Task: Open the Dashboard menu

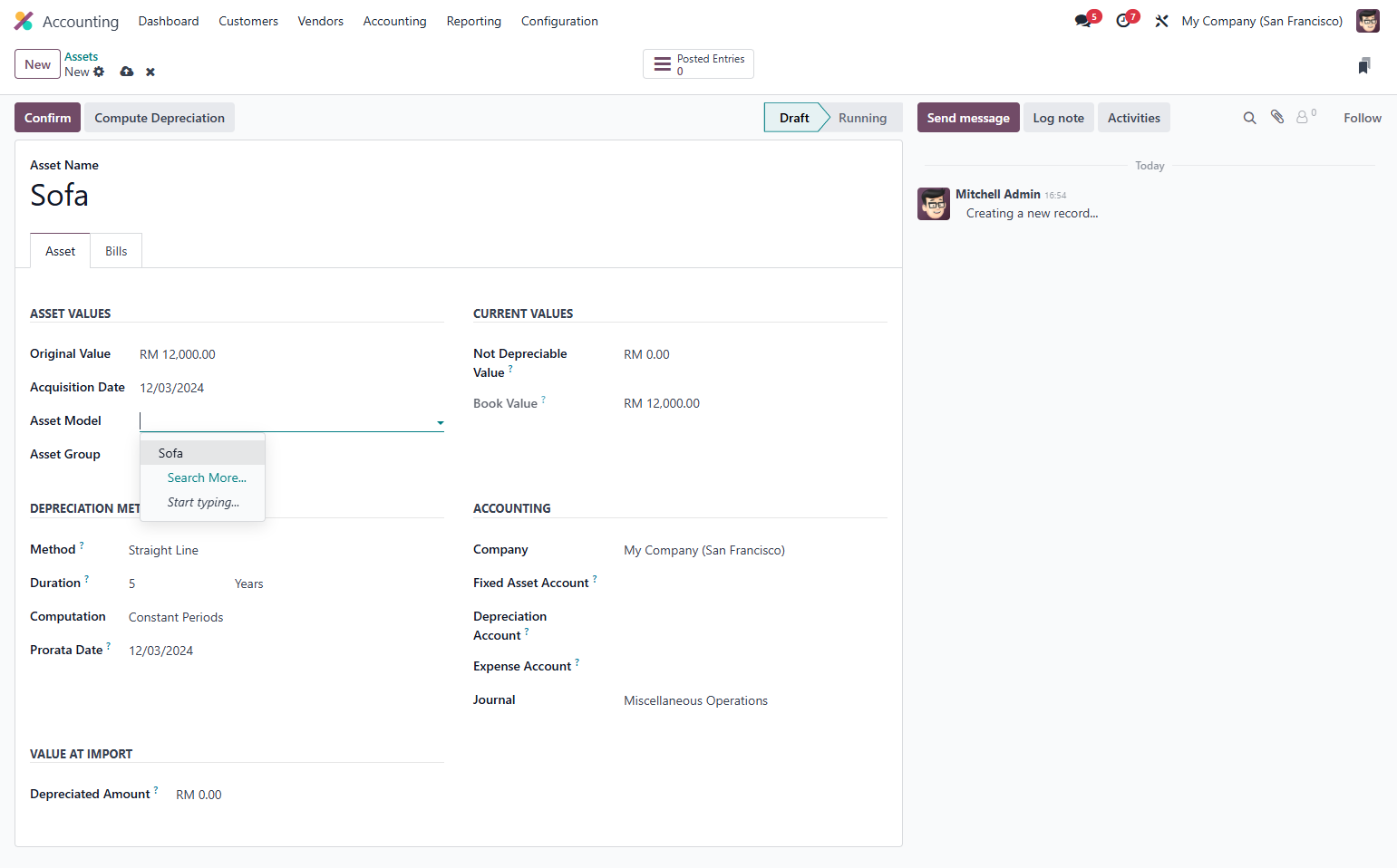Action: pos(169,21)
